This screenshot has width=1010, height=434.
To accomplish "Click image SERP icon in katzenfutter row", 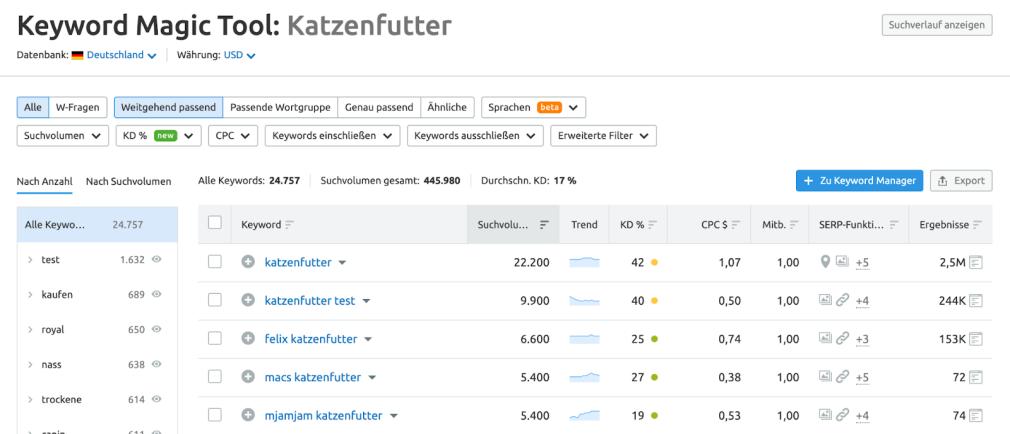I will [x=842, y=261].
